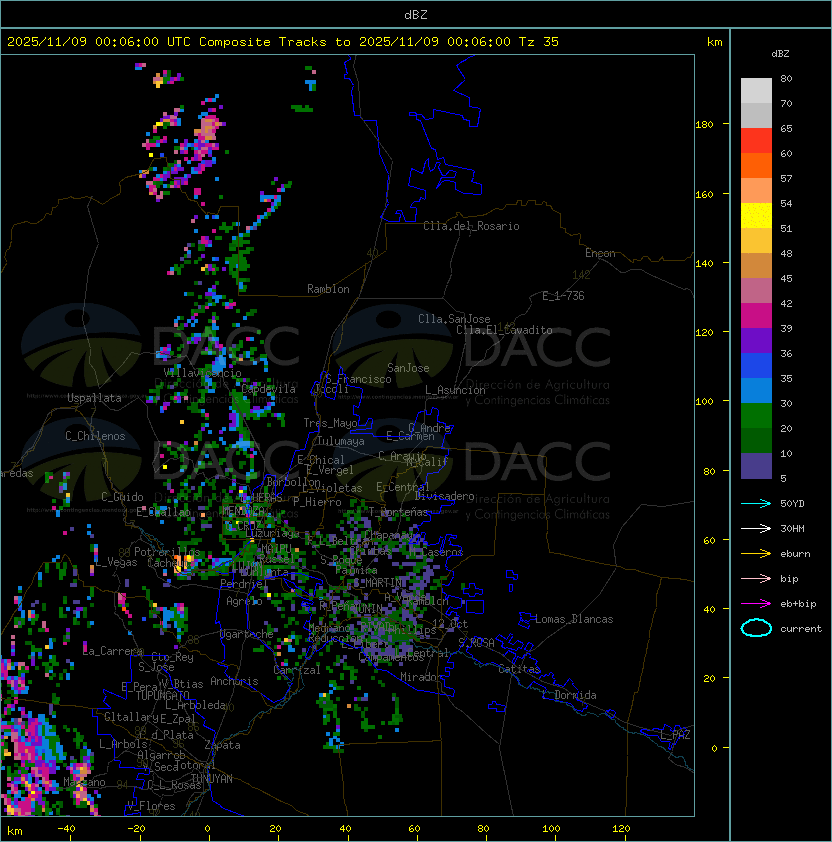The height and width of the screenshot is (842, 832).
Task: Select the dark orange 60-57 dBZ swatch
Action: pos(756,165)
